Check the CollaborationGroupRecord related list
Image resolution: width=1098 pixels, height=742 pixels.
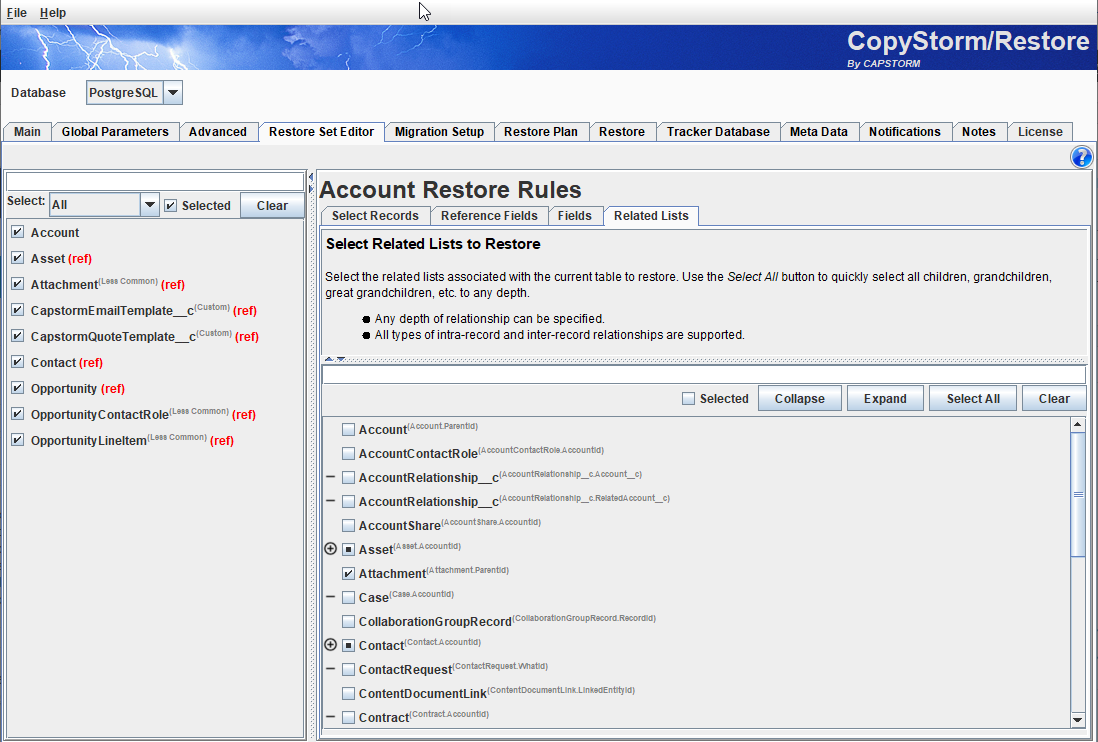coord(348,621)
